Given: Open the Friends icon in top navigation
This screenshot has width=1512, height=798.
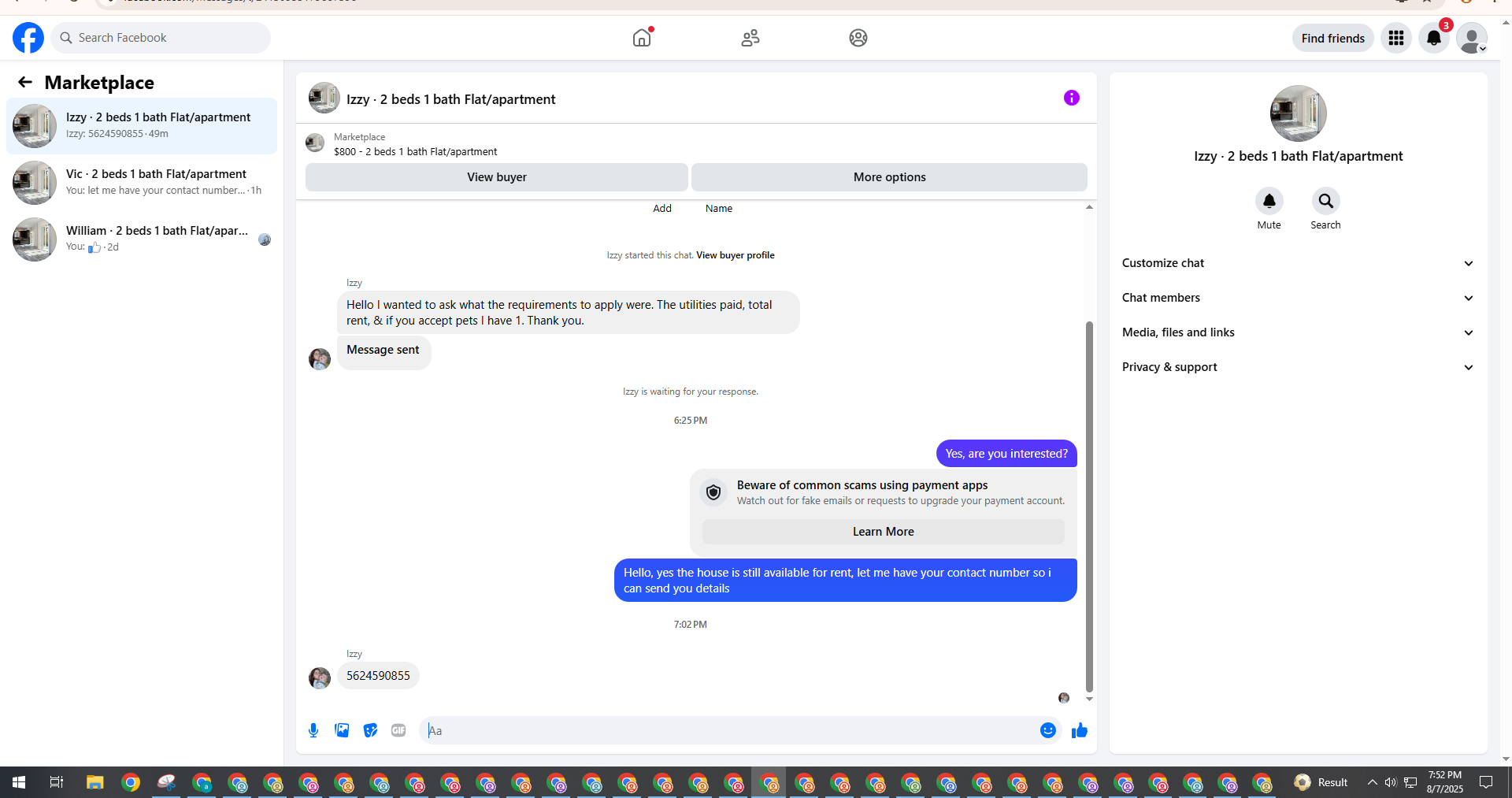Looking at the screenshot, I should click(x=750, y=38).
